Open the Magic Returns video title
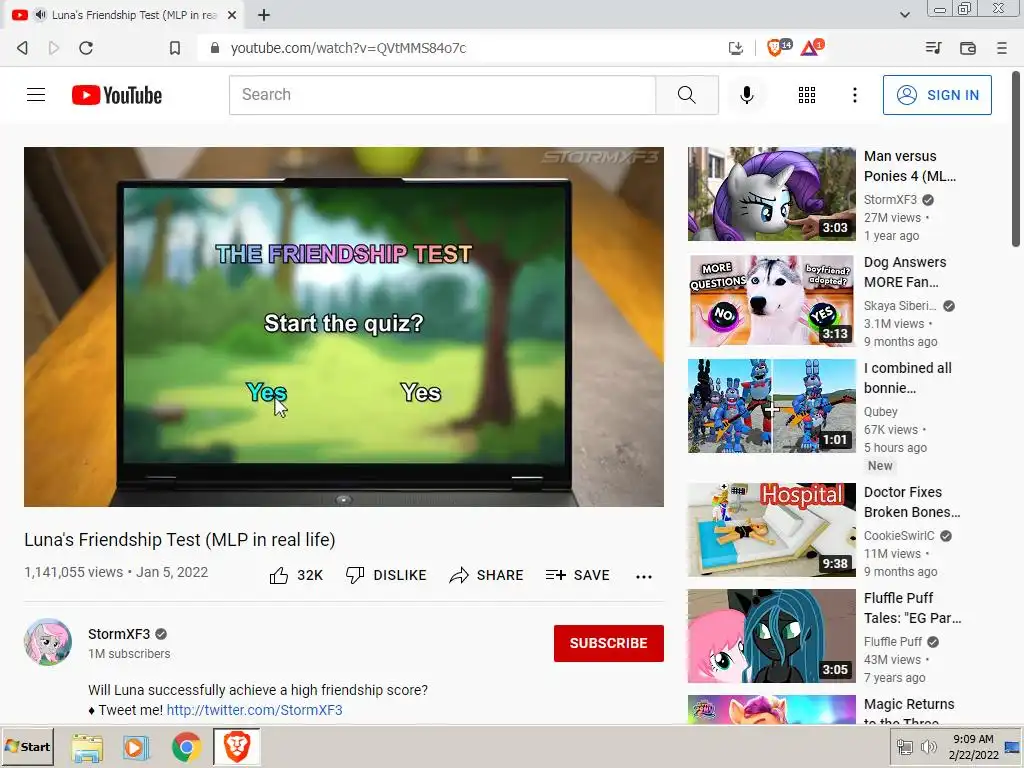 [x=909, y=712]
